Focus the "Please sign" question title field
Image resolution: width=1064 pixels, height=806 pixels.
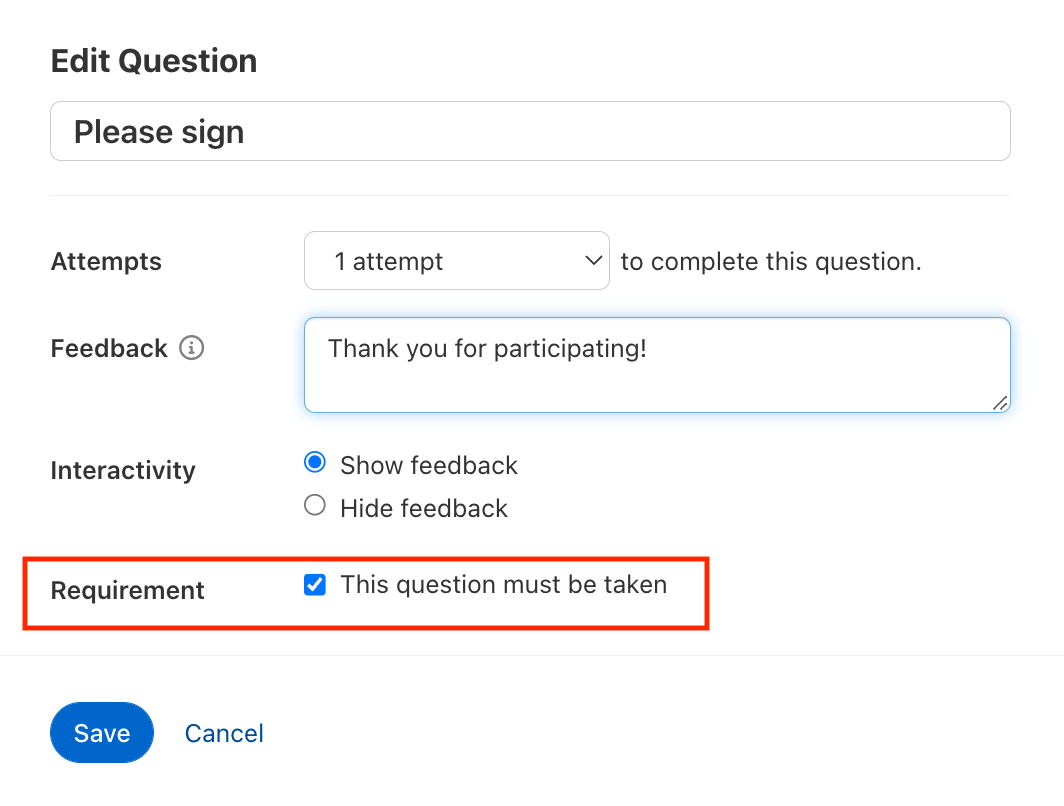point(530,131)
